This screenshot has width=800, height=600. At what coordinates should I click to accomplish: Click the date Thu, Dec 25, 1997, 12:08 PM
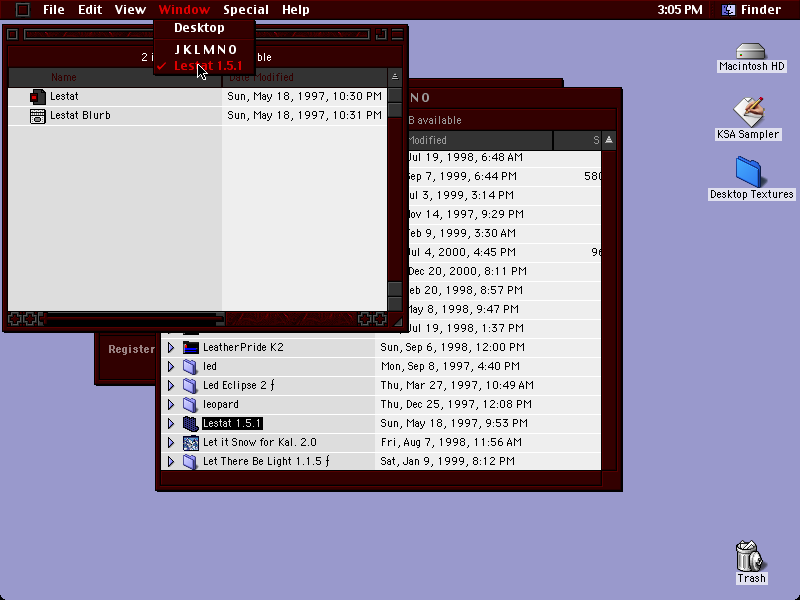click(456, 404)
